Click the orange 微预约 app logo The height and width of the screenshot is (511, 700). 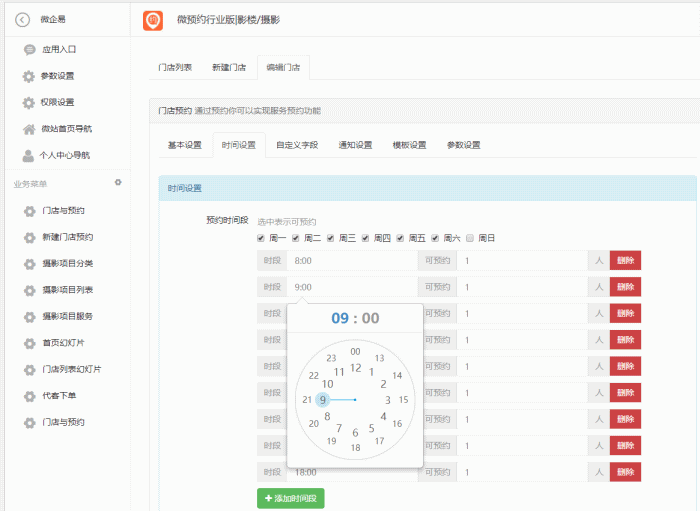(153, 19)
